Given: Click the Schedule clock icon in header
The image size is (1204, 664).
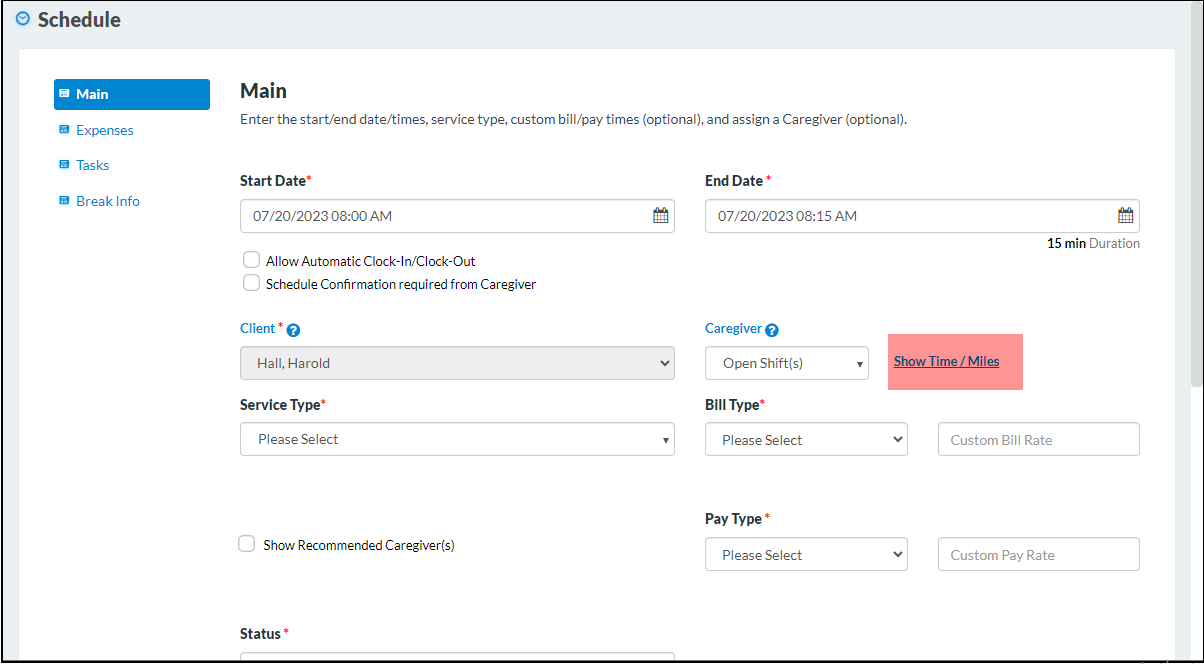Looking at the screenshot, I should coord(23,19).
